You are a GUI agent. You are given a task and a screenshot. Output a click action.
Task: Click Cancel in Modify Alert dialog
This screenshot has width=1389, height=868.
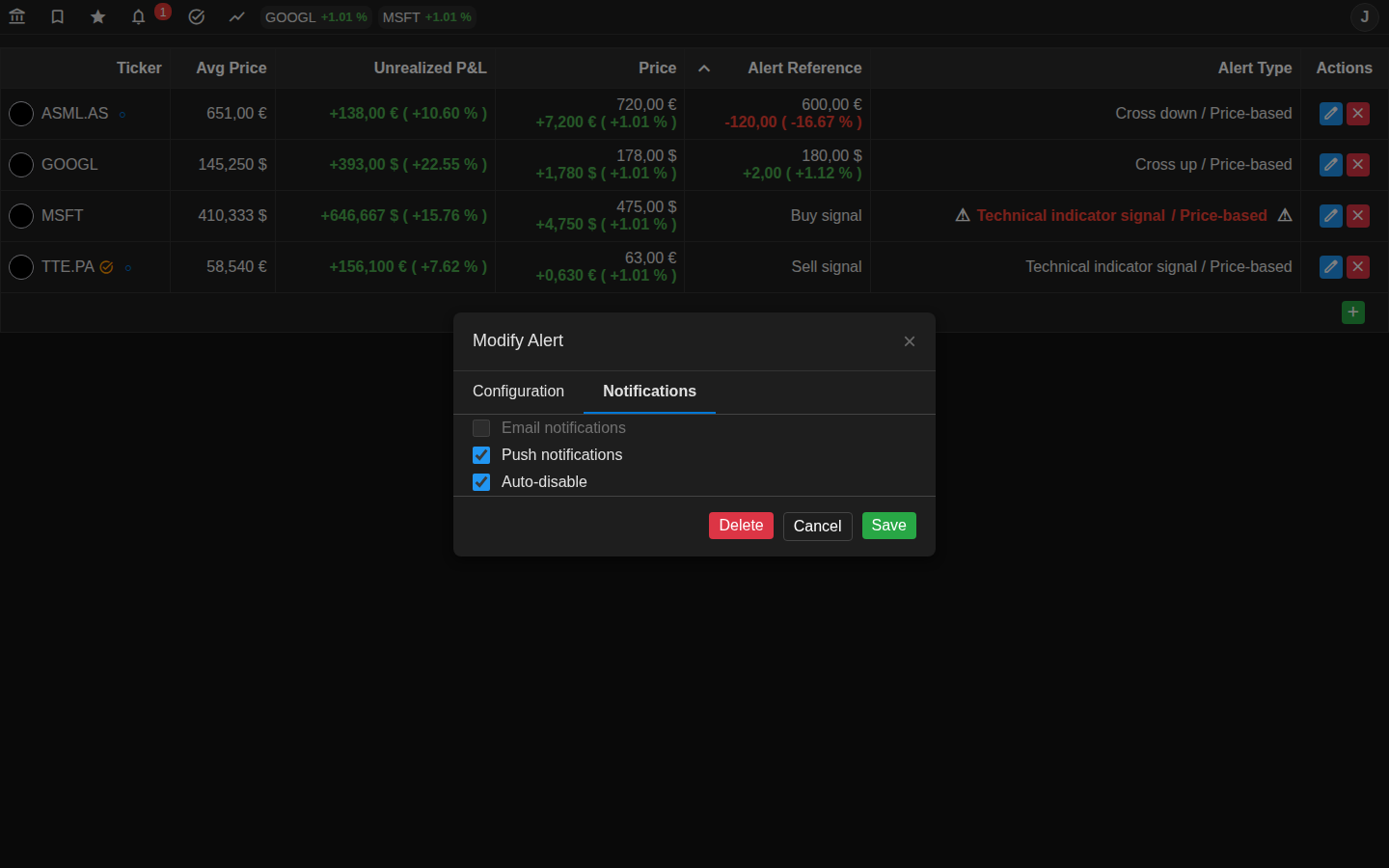(x=817, y=527)
